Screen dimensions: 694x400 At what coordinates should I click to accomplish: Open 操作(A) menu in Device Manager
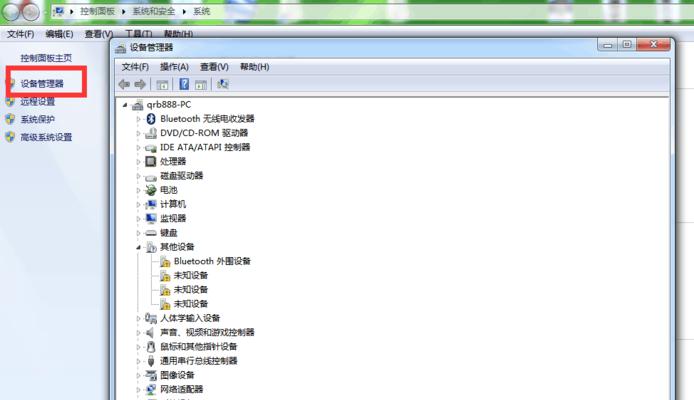[x=174, y=67]
